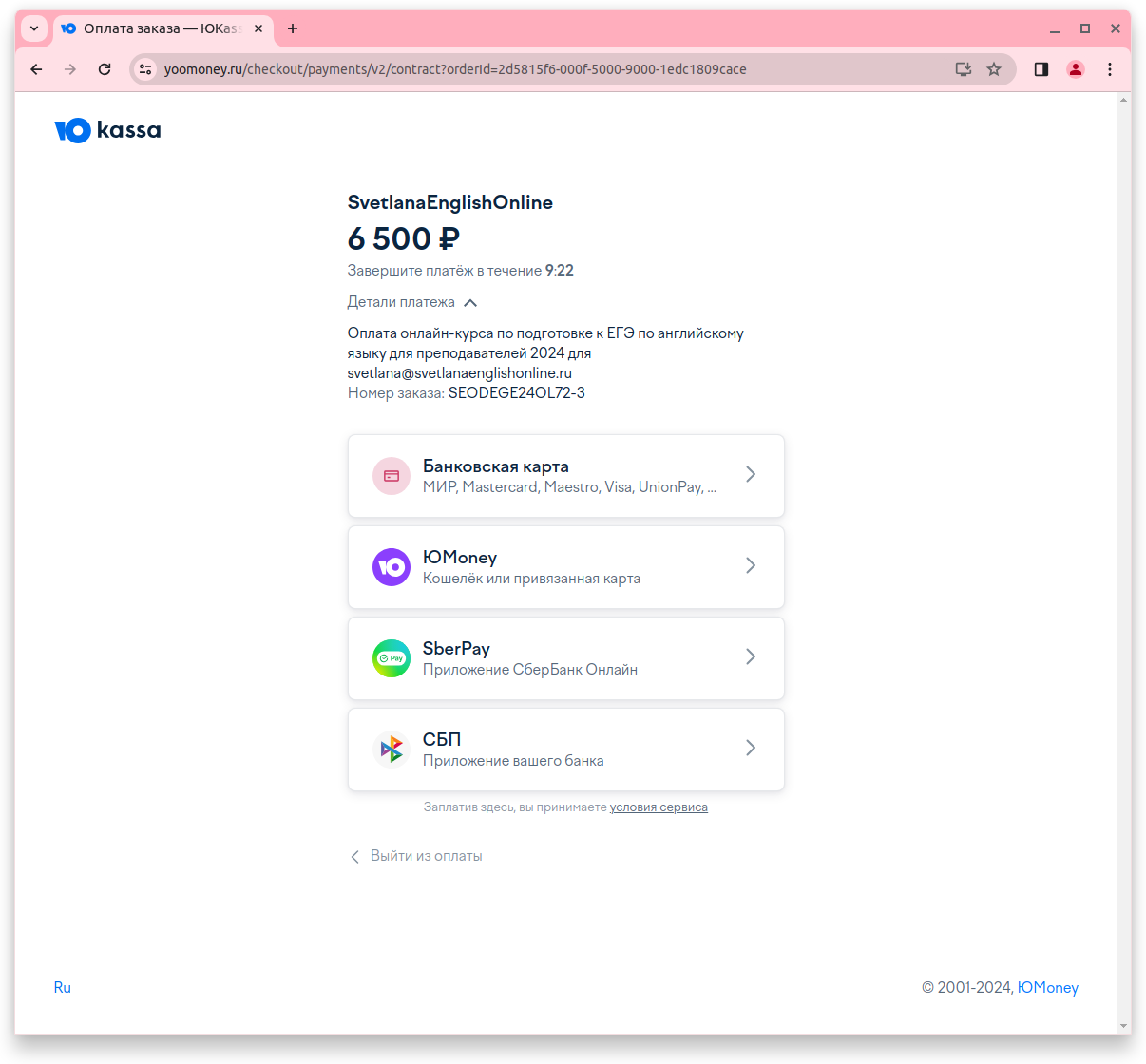Select the Оплата заказа — ЮKassa tab

click(x=163, y=29)
